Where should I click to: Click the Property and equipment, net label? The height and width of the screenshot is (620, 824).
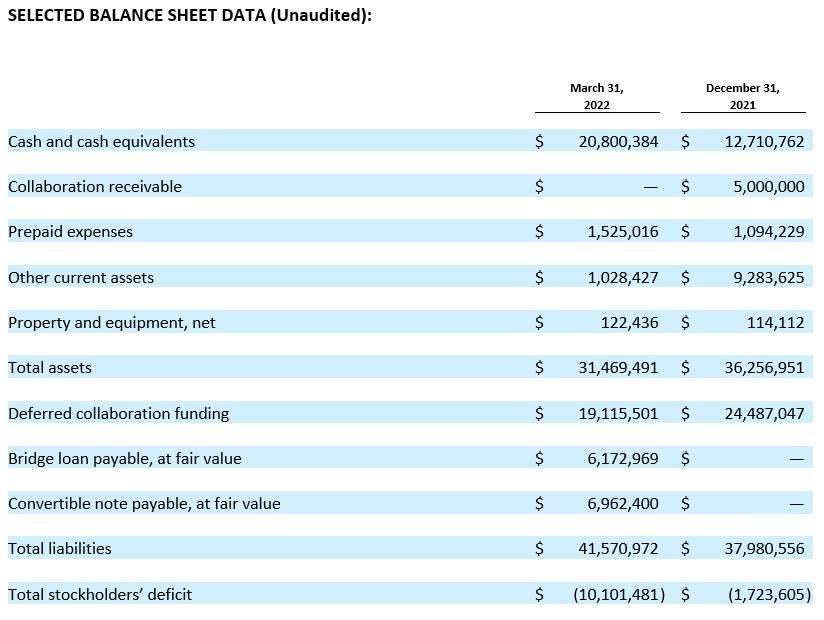coord(112,322)
